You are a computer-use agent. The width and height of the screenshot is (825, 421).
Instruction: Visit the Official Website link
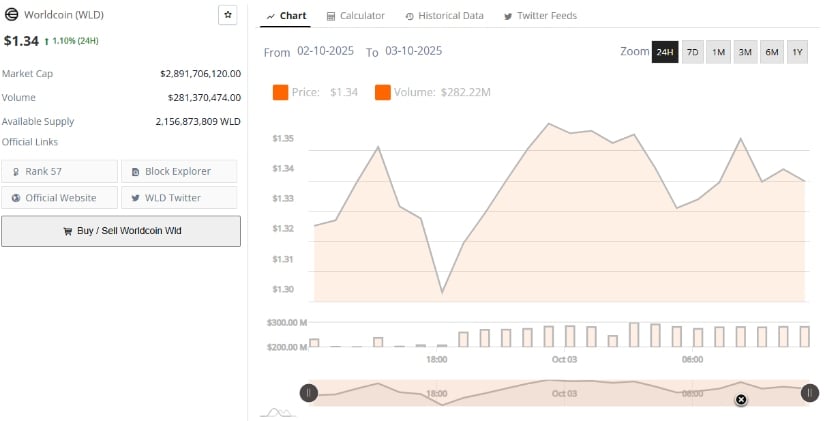coord(59,198)
